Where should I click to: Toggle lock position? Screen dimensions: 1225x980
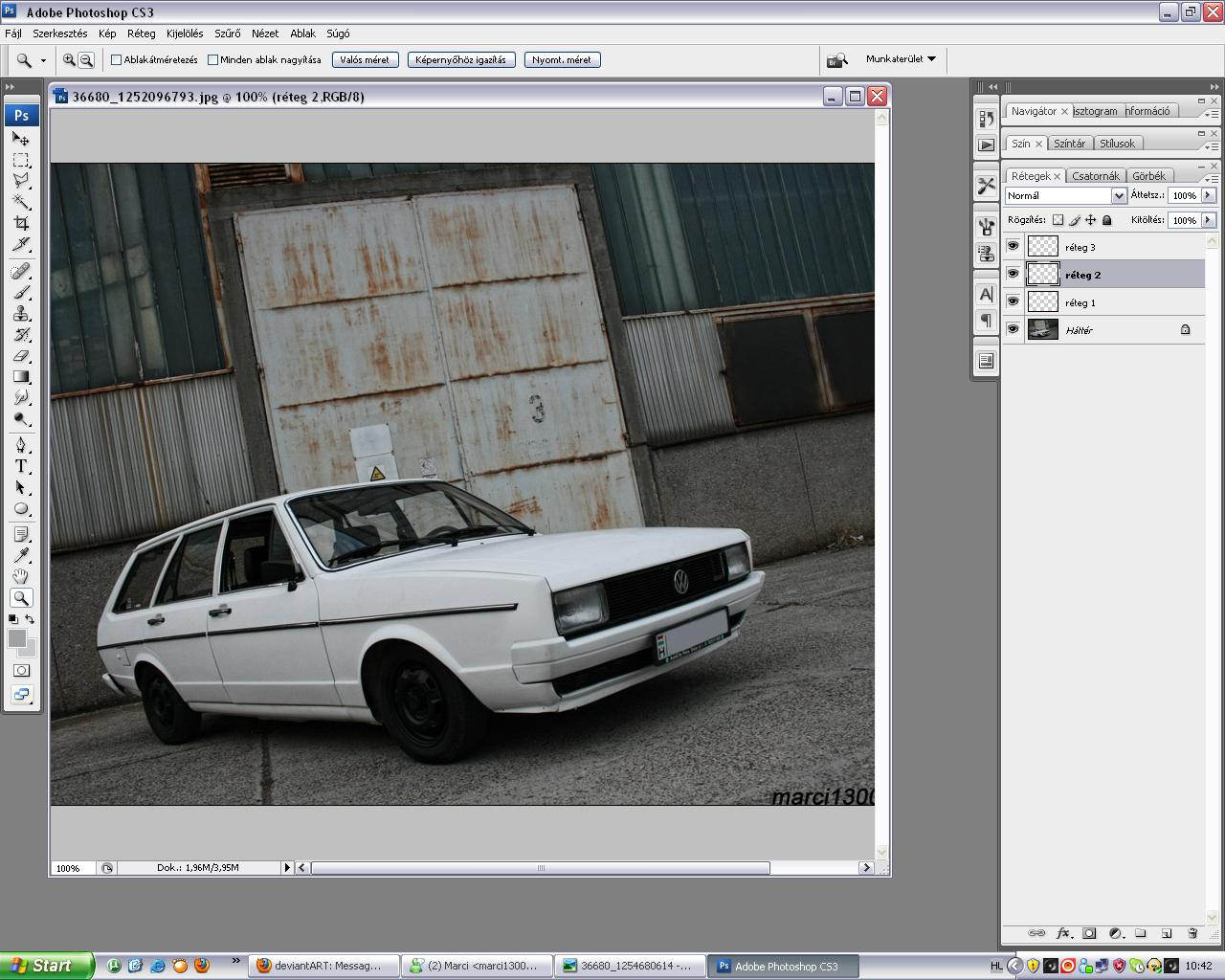(x=1090, y=220)
